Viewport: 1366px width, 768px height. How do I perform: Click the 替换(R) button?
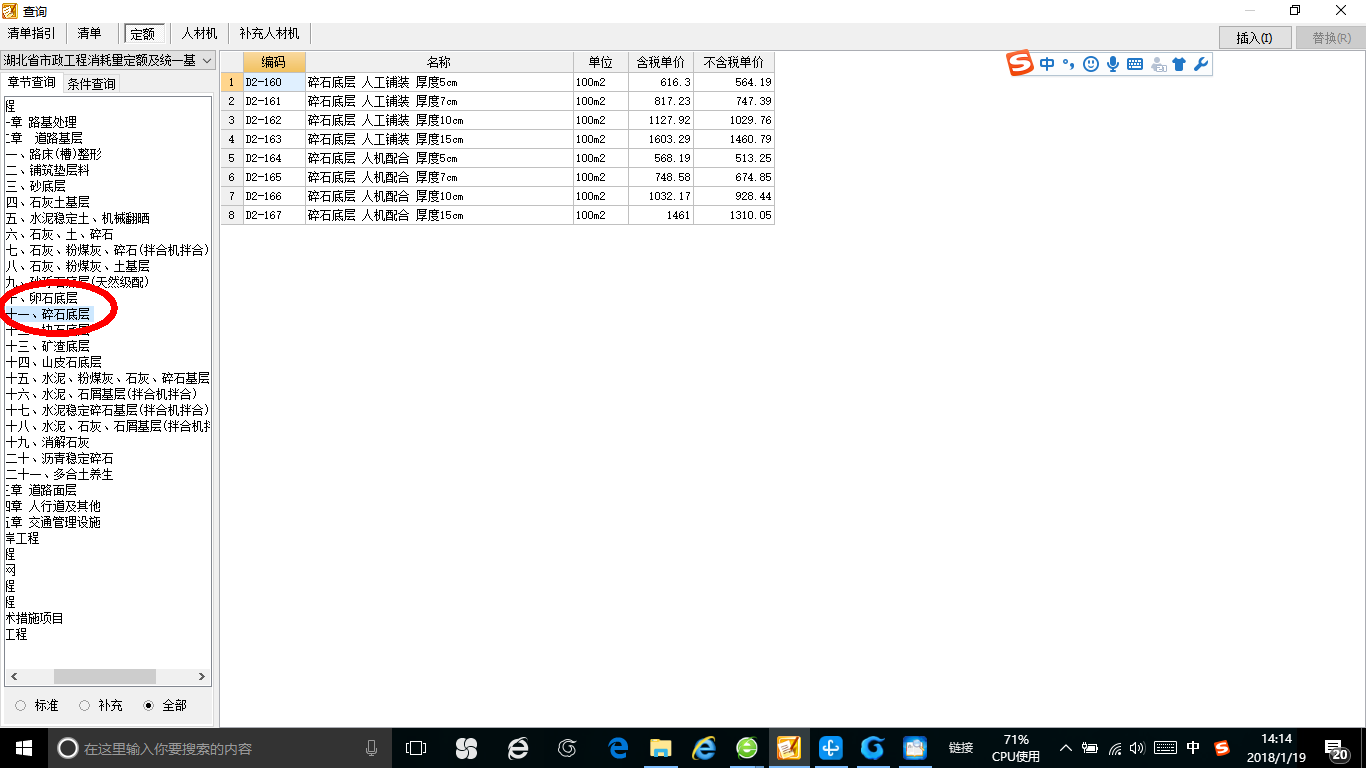pyautogui.click(x=1330, y=38)
